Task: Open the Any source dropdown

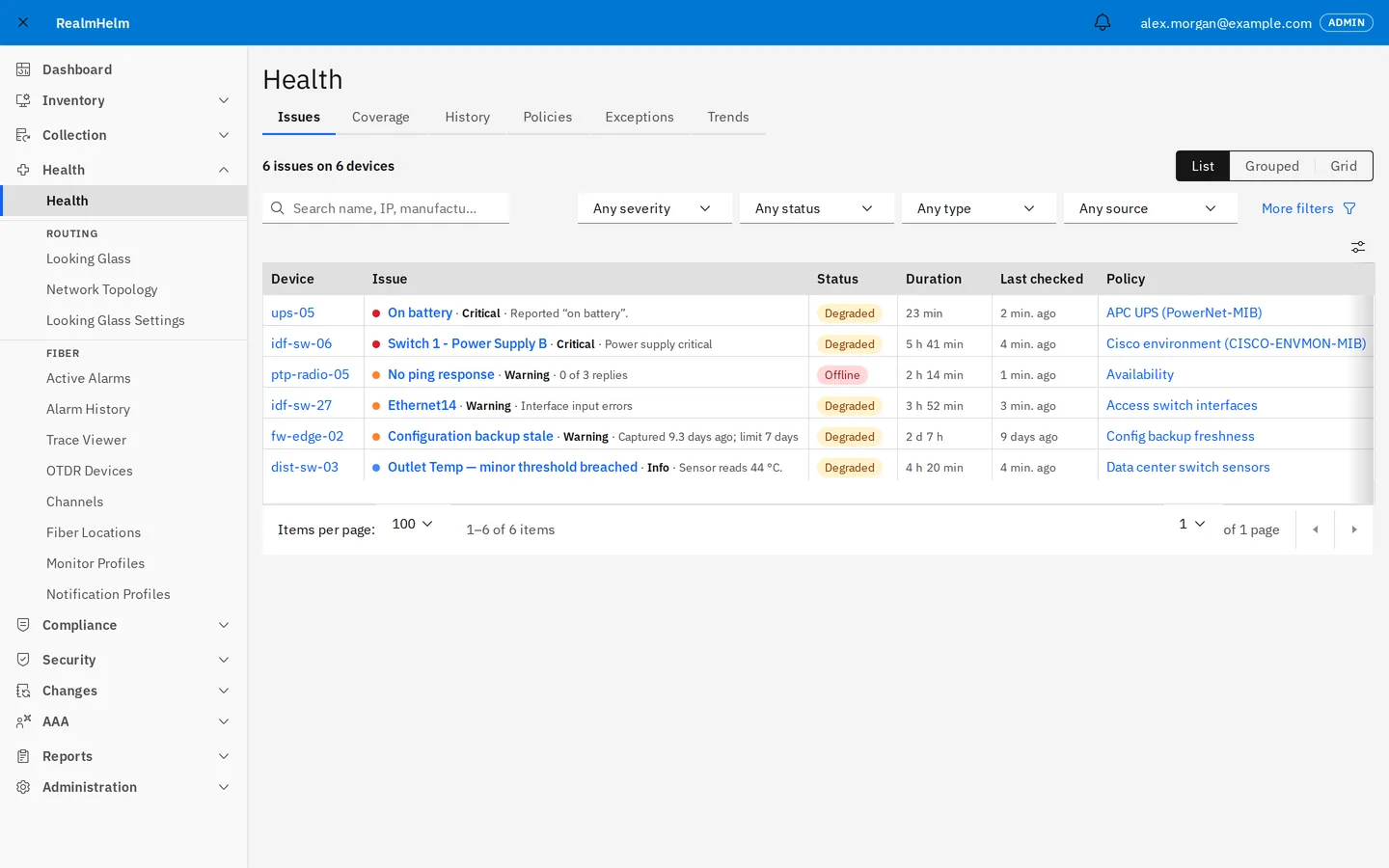Action: pos(1150,208)
